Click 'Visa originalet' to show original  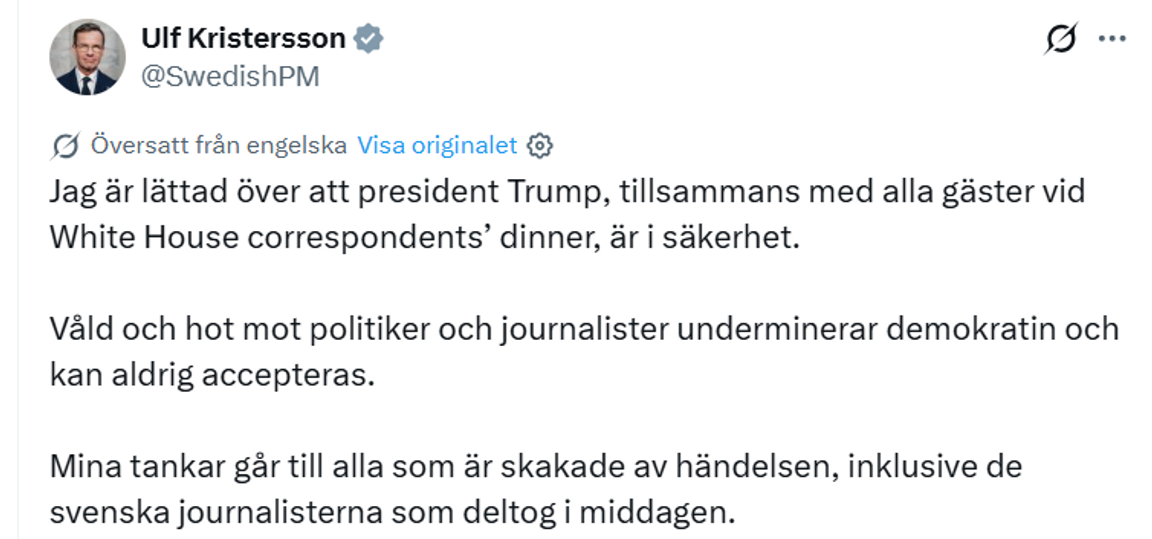[437, 146]
